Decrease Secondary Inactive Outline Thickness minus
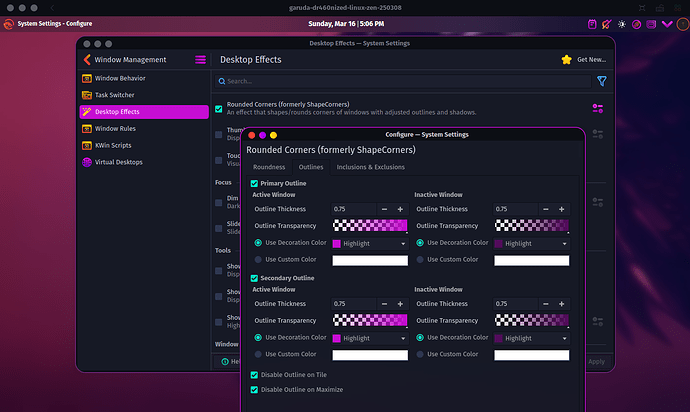This screenshot has height=412, width=690. pos(546,304)
